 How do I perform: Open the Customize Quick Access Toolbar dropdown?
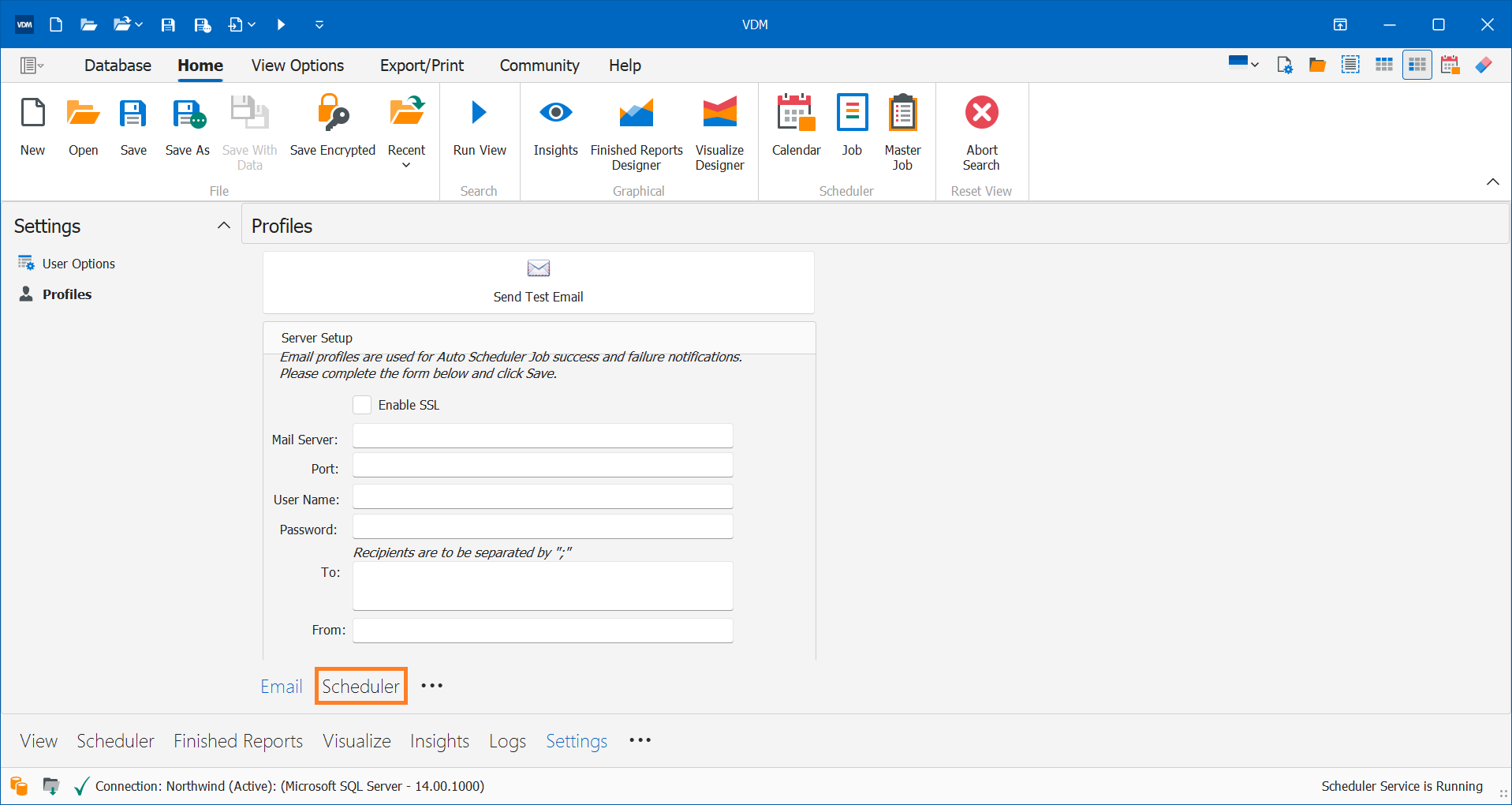[319, 24]
